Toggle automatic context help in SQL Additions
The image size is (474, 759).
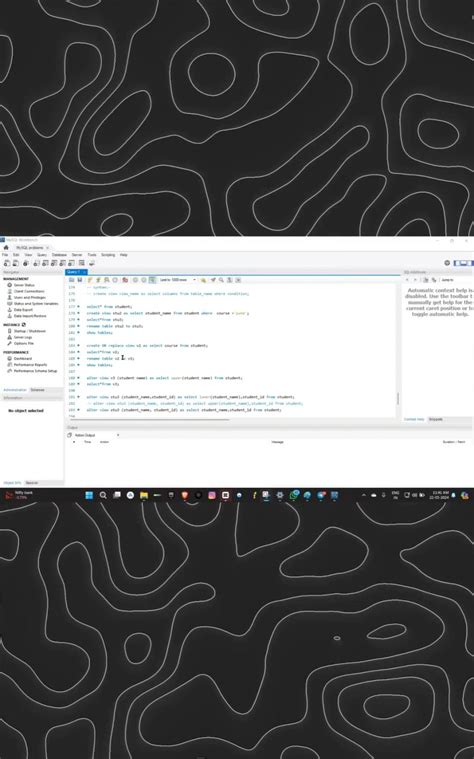coord(434,280)
